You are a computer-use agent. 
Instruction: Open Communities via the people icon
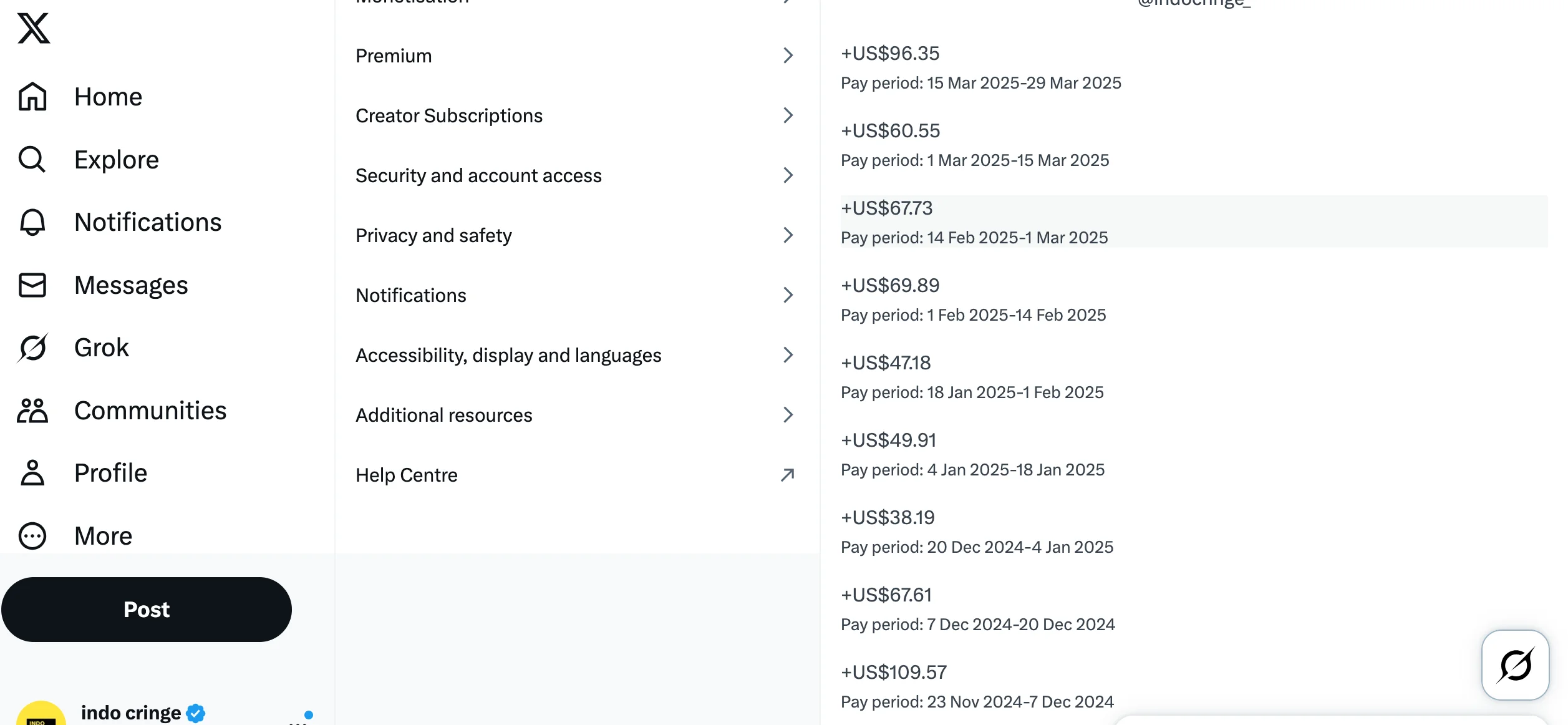[32, 411]
